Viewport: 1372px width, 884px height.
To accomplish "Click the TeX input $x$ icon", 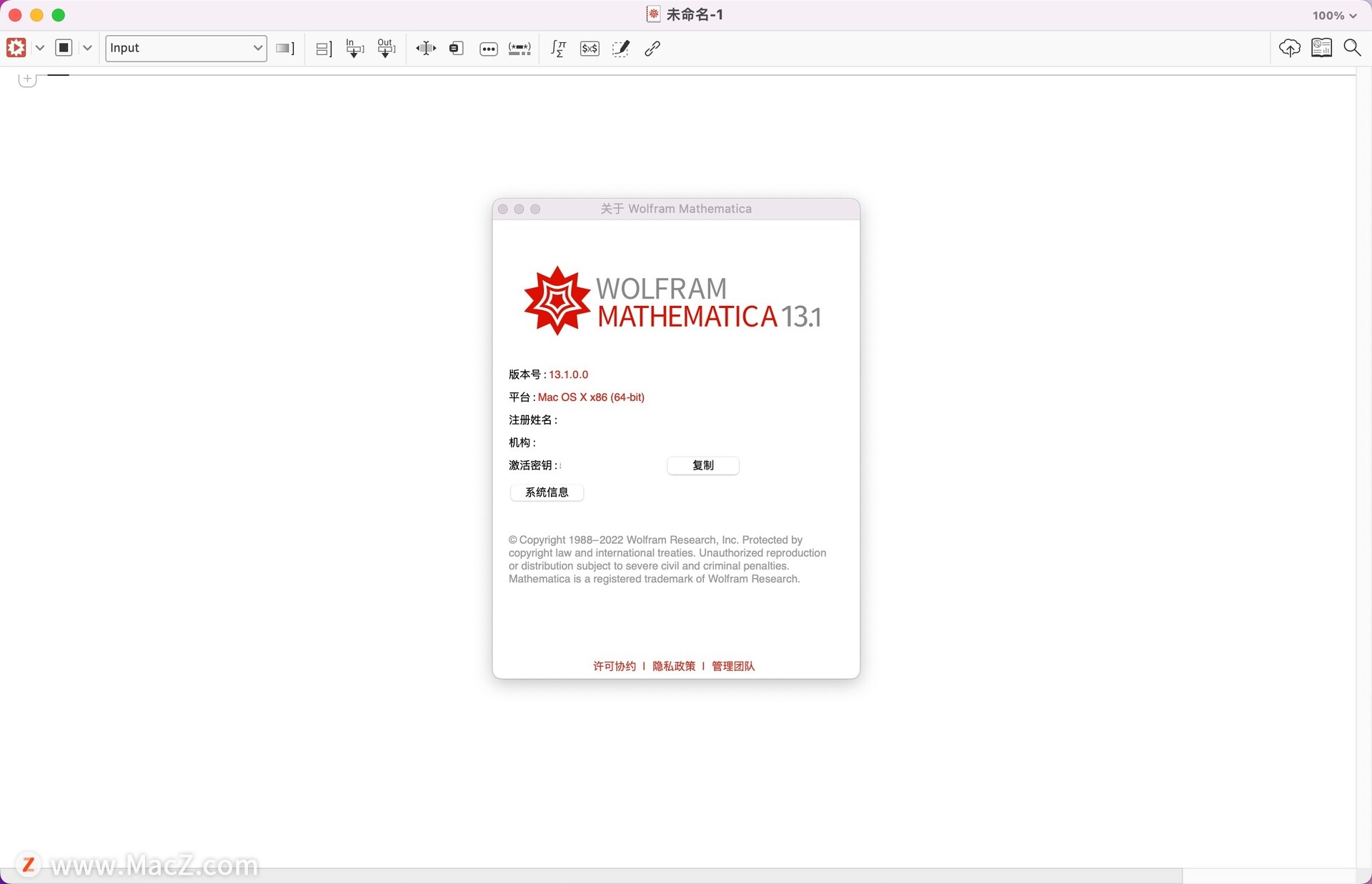I will point(590,48).
